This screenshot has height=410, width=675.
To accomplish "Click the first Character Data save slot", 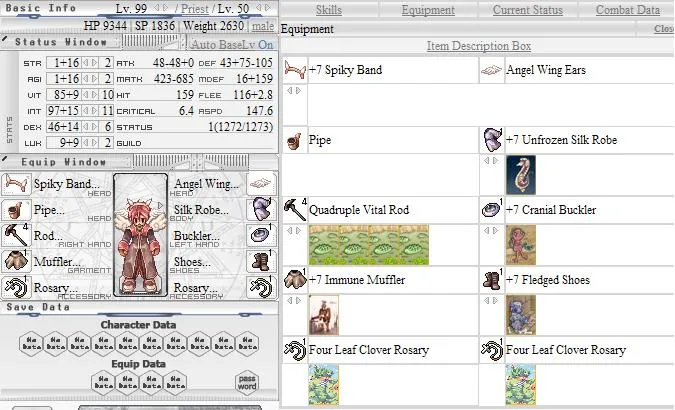I will coord(31,345).
